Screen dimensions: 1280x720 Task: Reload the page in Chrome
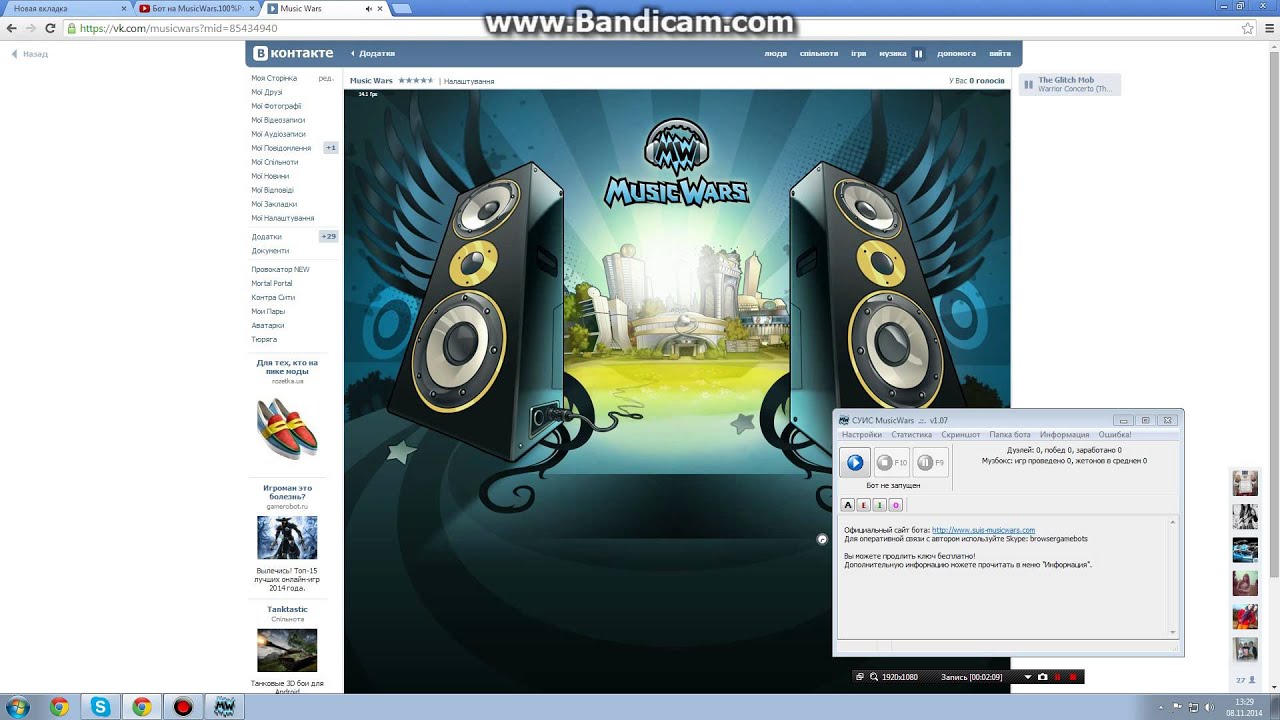[50, 28]
